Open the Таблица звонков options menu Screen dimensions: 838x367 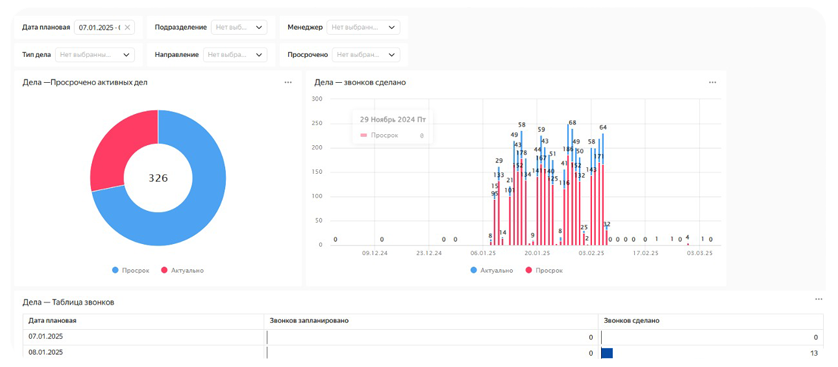click(819, 299)
